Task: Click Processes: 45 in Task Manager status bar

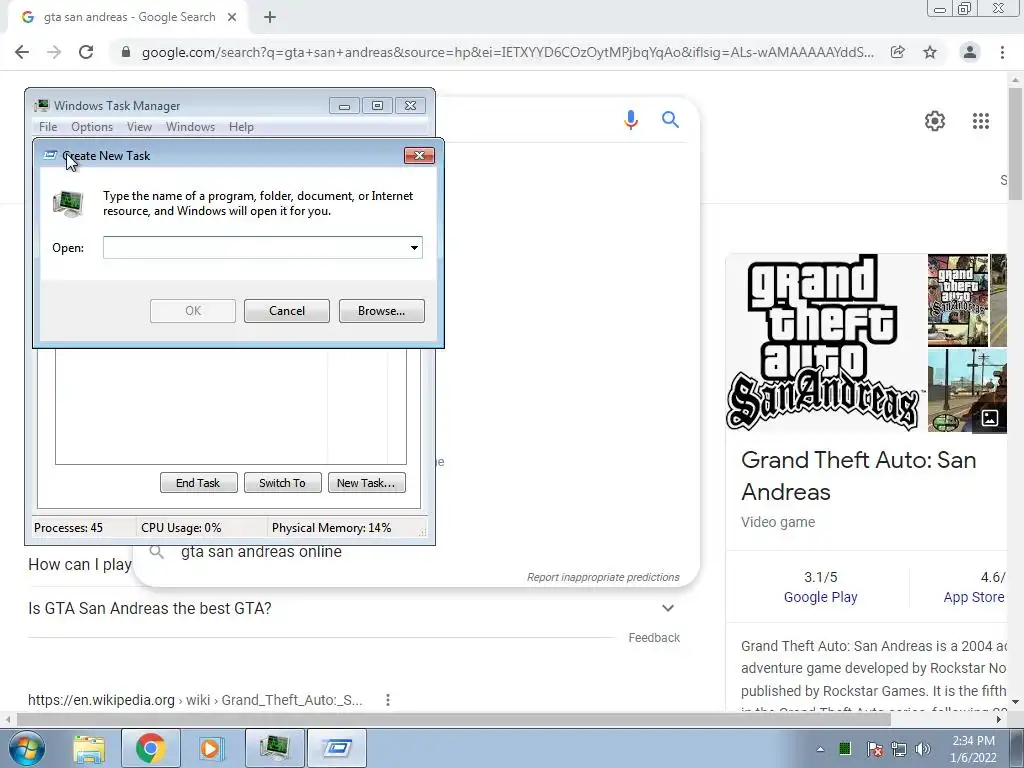Action: click(x=68, y=528)
